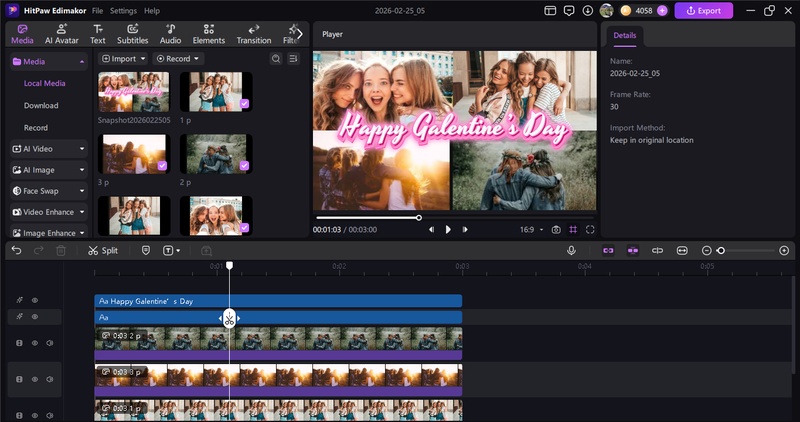This screenshot has width=800, height=422.
Task: Open the AI Avatar tab
Action: point(62,34)
